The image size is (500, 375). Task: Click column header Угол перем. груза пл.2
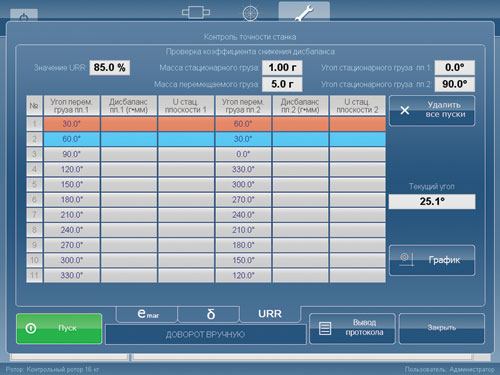pos(243,106)
